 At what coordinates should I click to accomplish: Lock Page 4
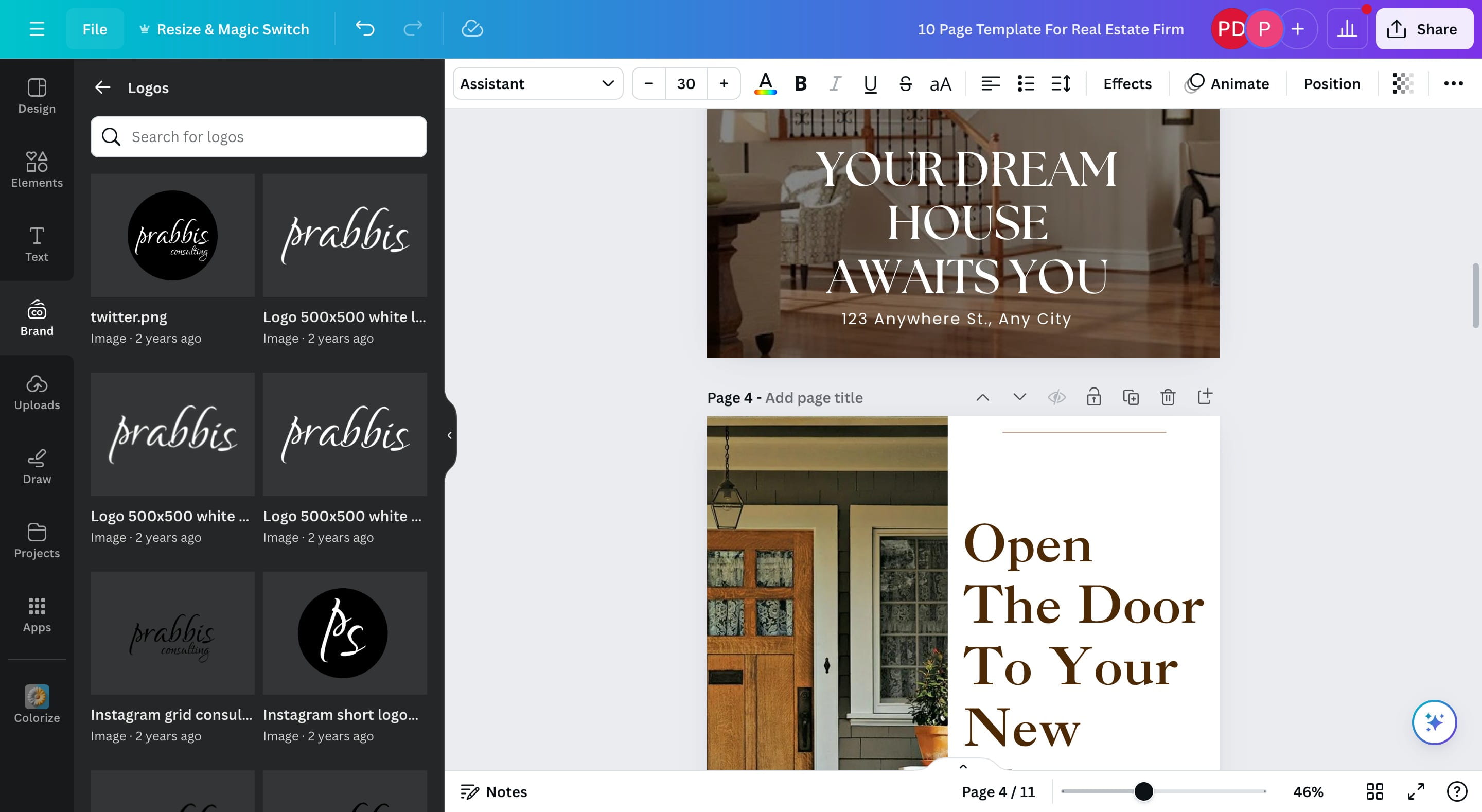[x=1093, y=397]
